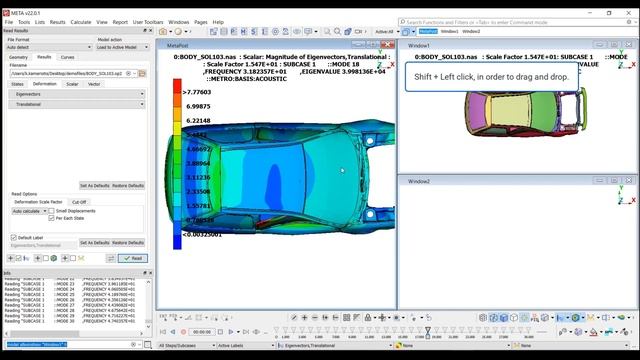Screen dimensions: 640x360
Task: Open the Results menu
Action: pos(58,22)
